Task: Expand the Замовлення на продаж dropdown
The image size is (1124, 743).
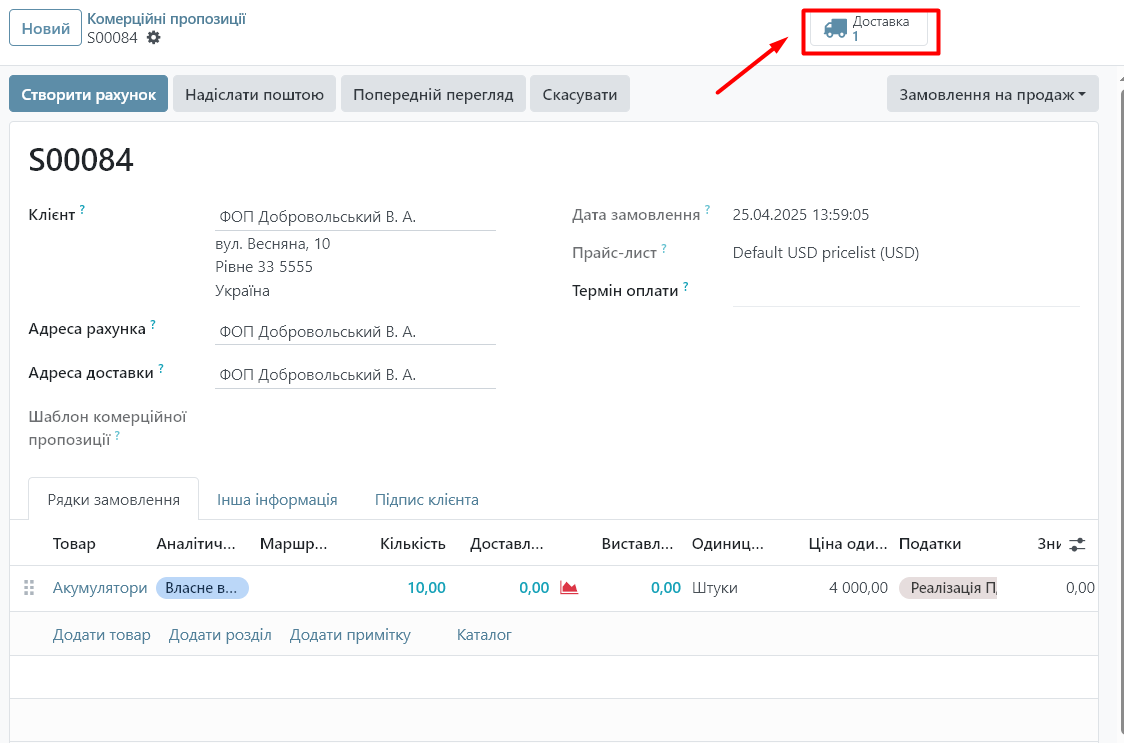Action: coord(992,94)
